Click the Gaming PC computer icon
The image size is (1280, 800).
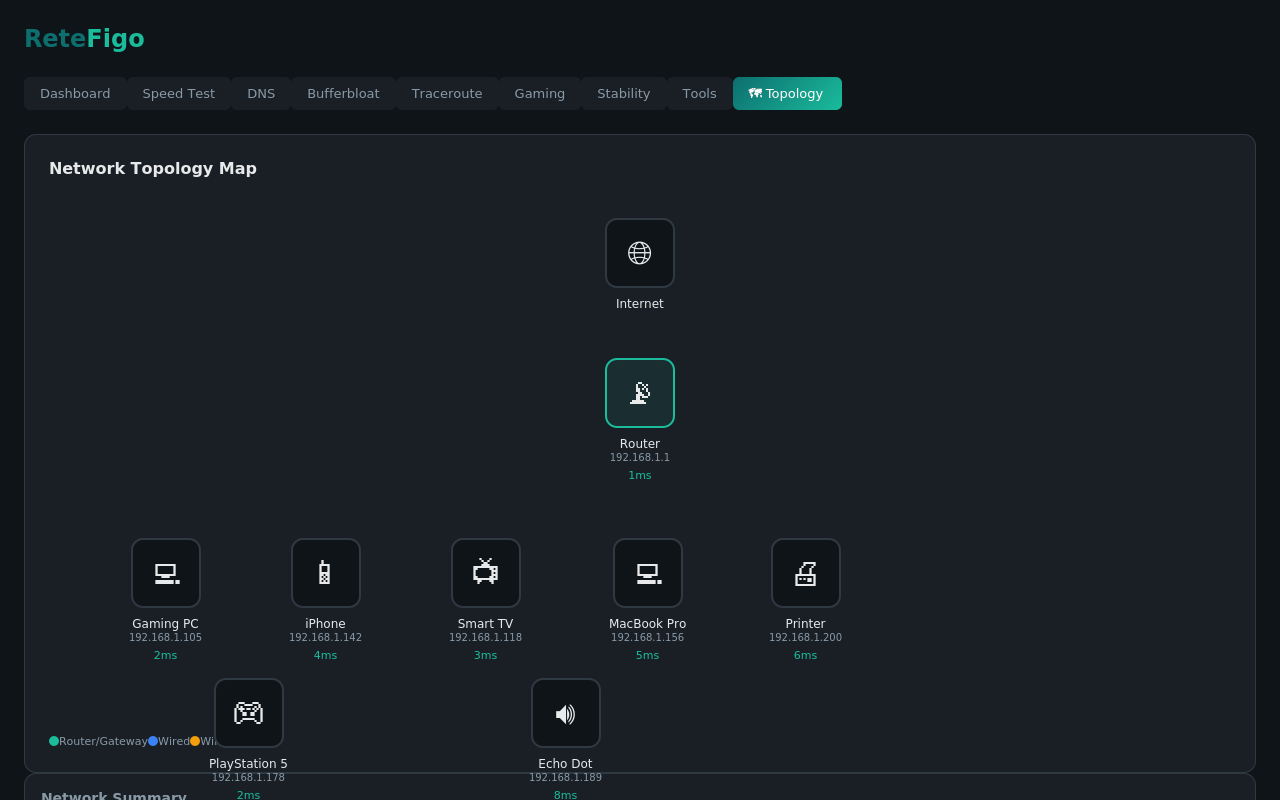click(x=165, y=572)
